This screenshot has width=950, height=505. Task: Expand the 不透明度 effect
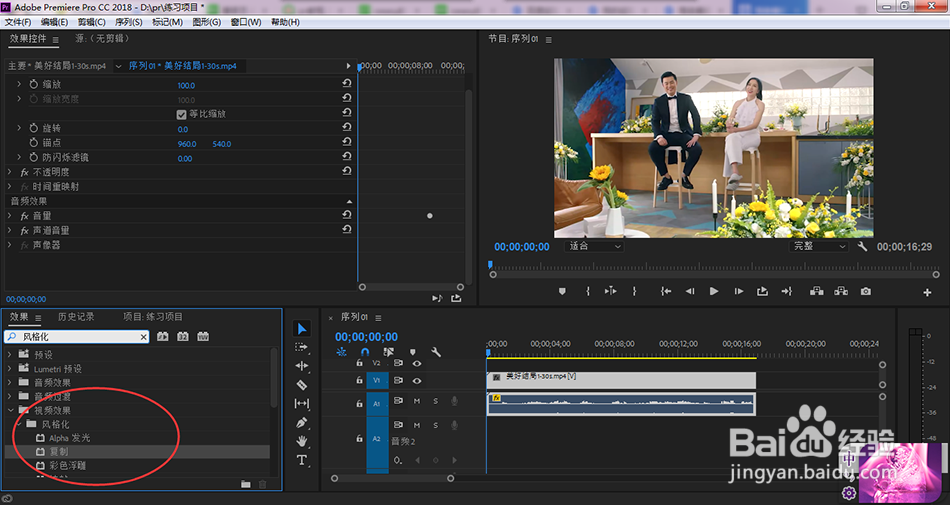coord(9,172)
